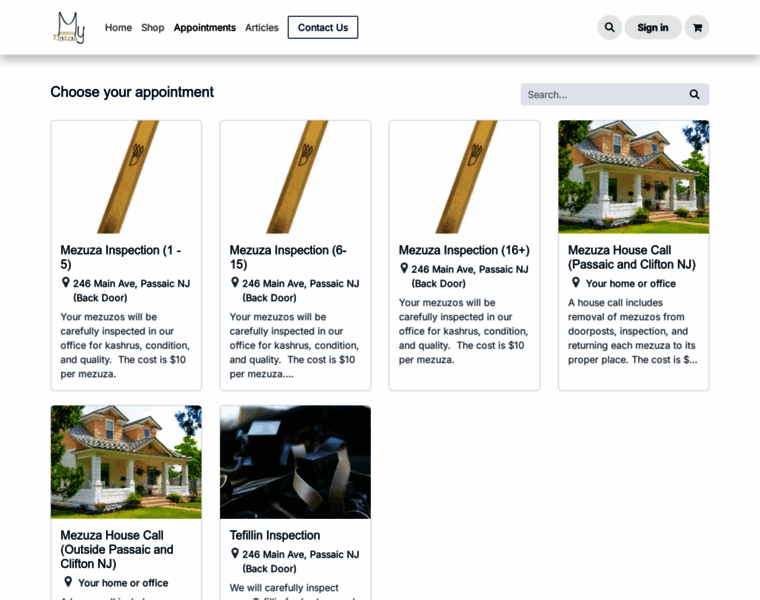Click mezuza image on Inspection (16+) card
Screen dimensions: 760x600
464,177
